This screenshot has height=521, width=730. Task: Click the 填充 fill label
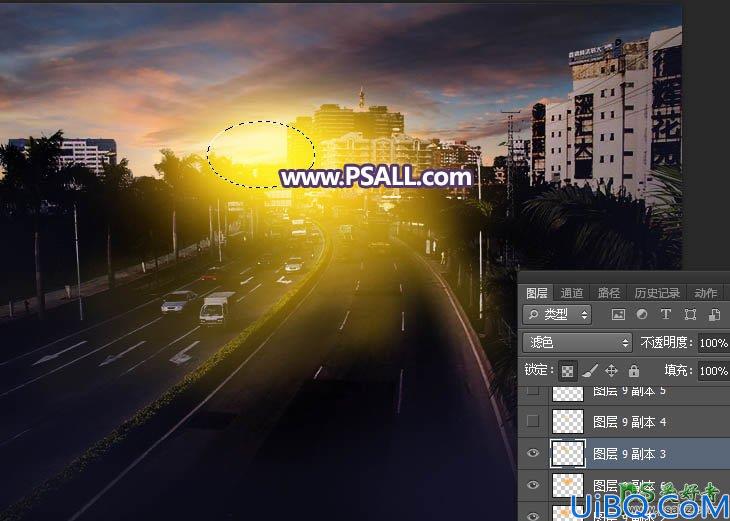(x=678, y=371)
